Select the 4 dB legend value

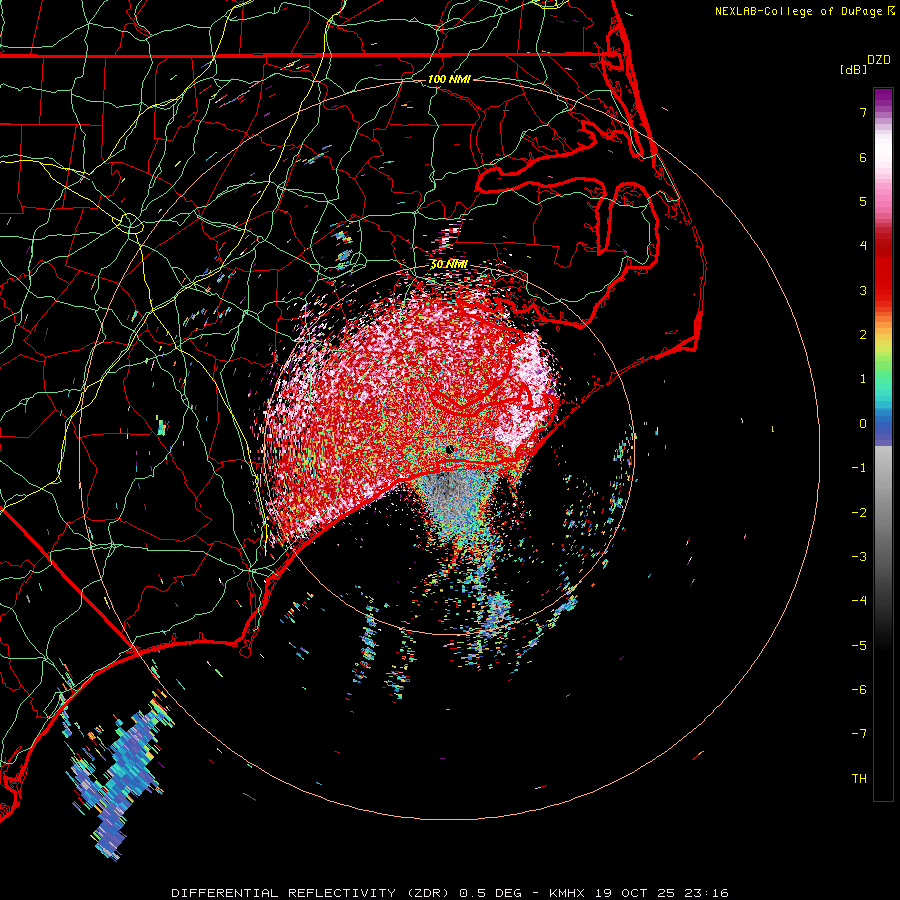(863, 246)
